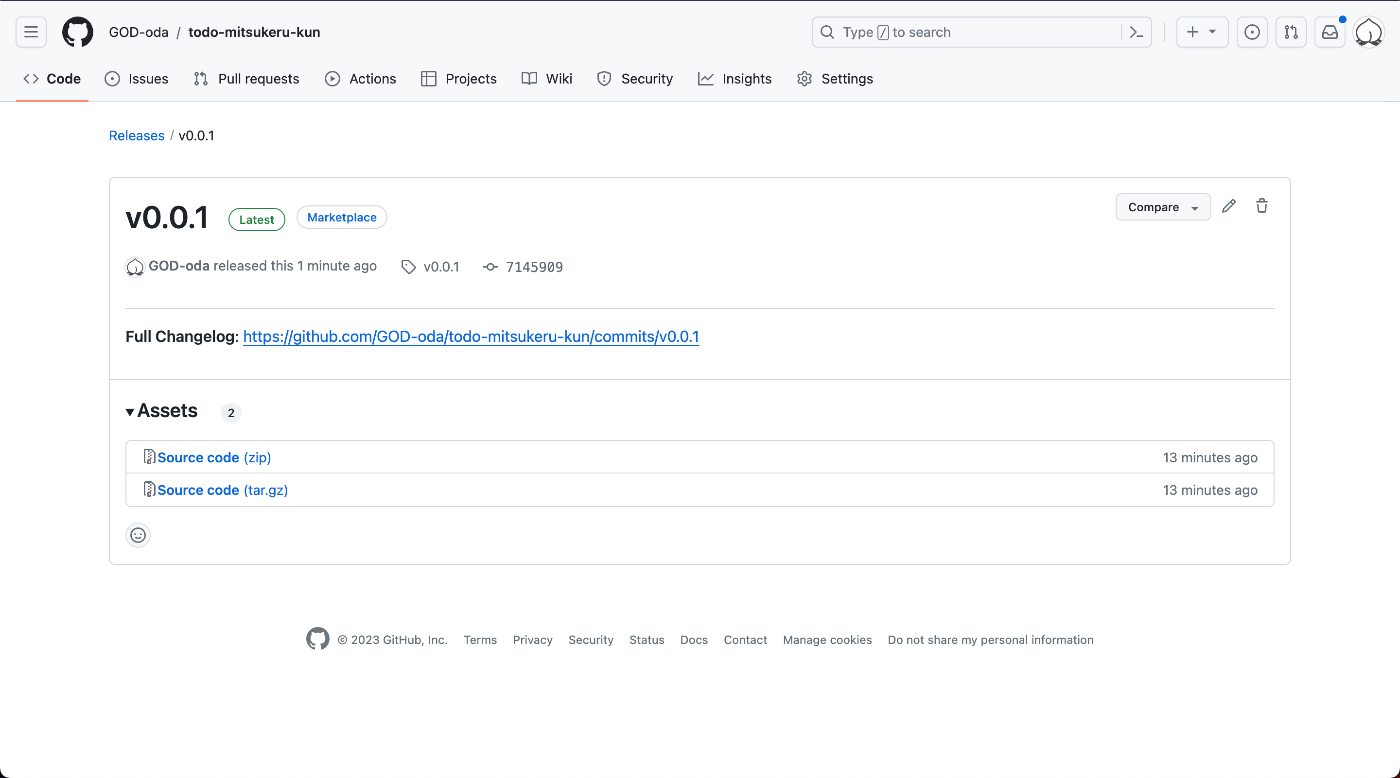Click the GOD-oda author avatar
This screenshot has height=778, width=1400.
point(135,267)
